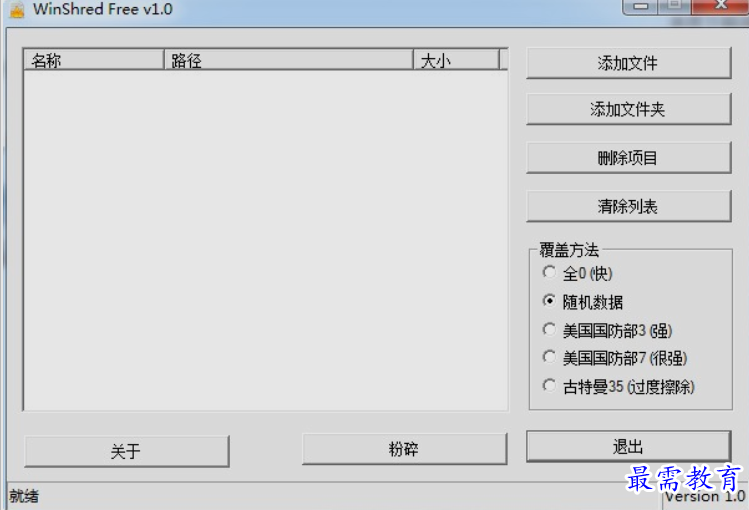Minimize the WinShred window

point(640,7)
